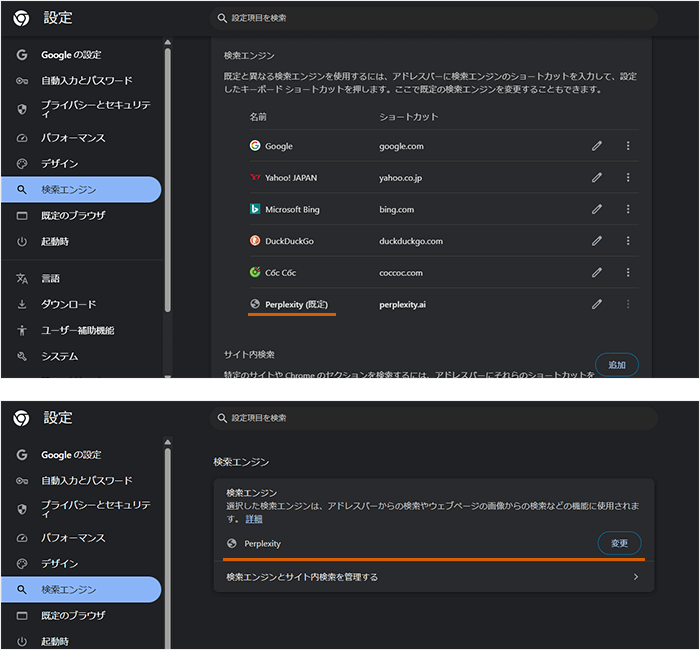
Task: Click the 名前 column header
Action: (x=258, y=117)
